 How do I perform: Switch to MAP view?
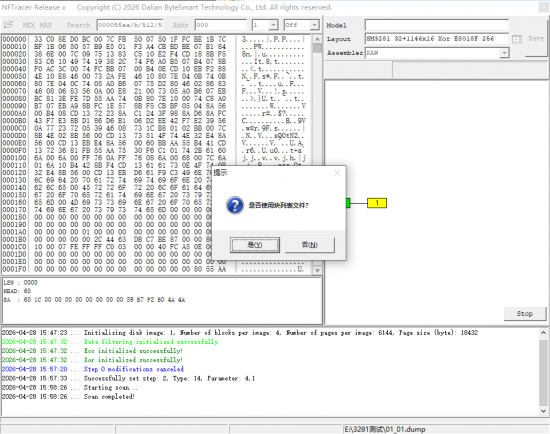(x=46, y=25)
